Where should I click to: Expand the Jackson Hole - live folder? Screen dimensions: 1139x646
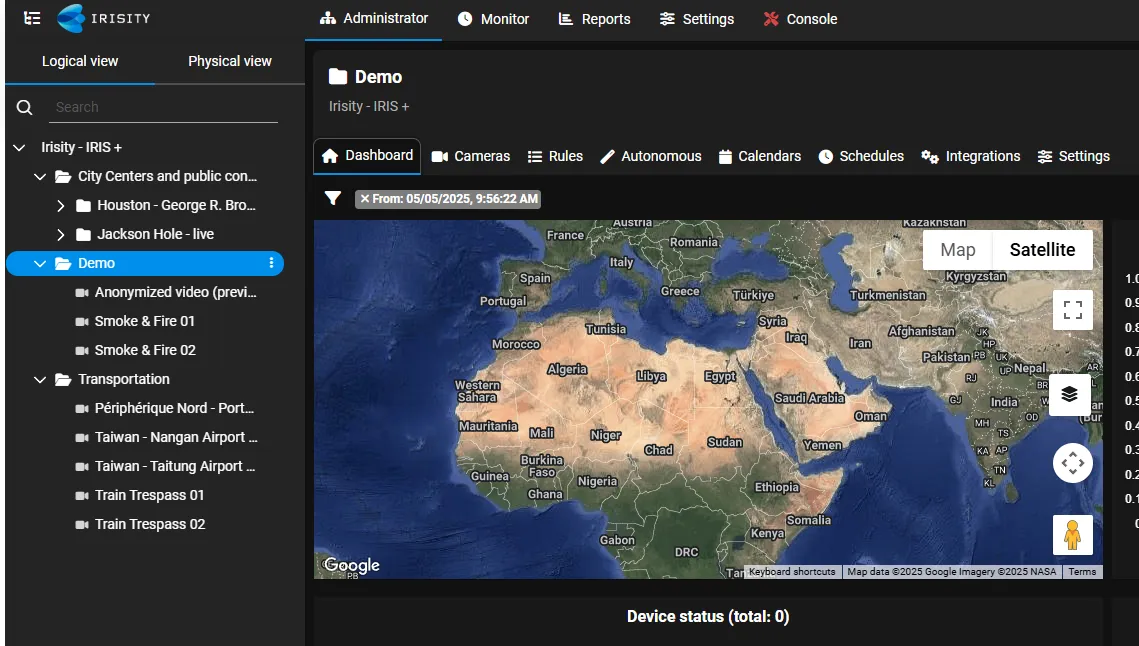tap(60, 235)
